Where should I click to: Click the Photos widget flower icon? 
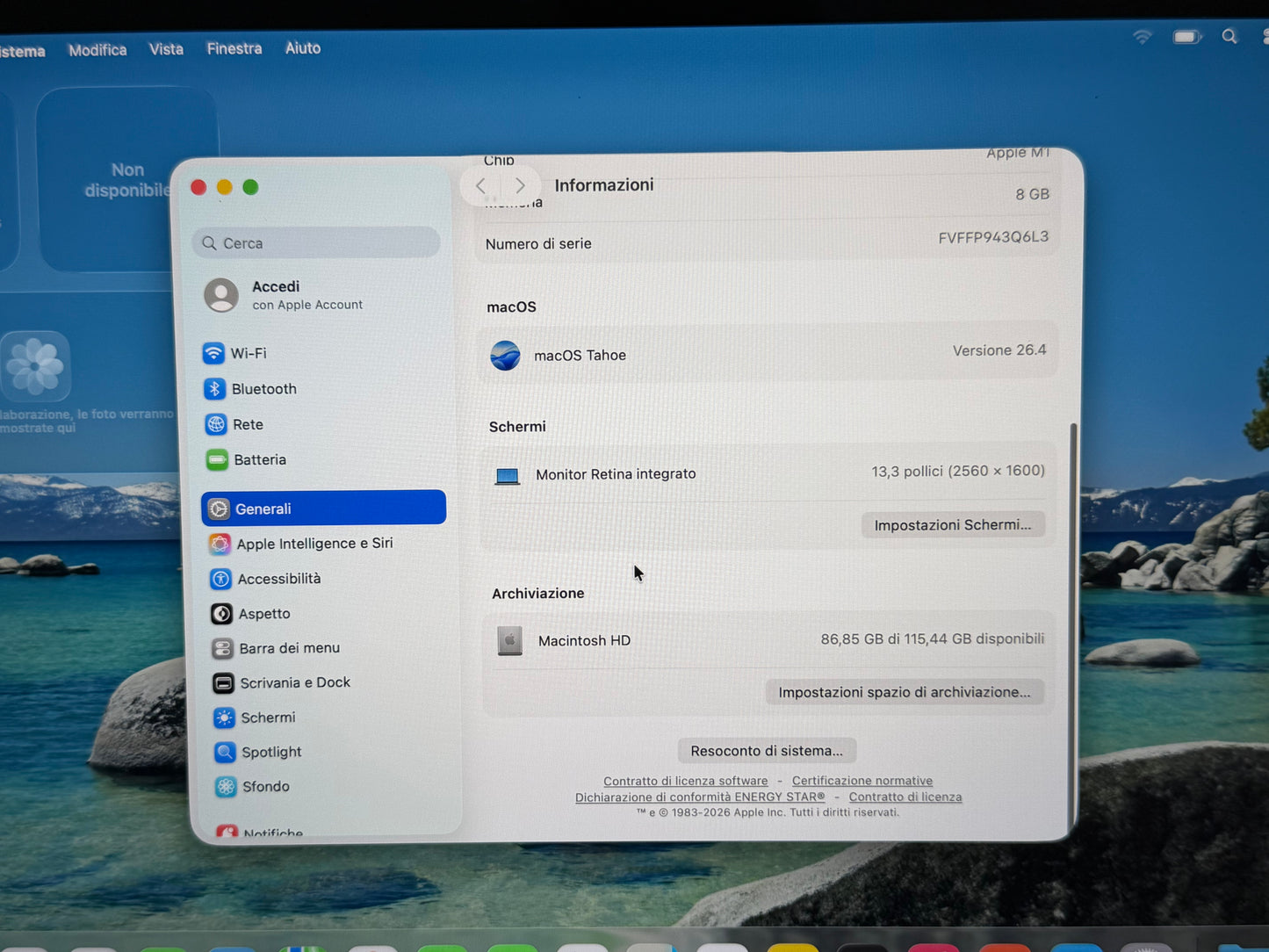pyautogui.click(x=35, y=365)
